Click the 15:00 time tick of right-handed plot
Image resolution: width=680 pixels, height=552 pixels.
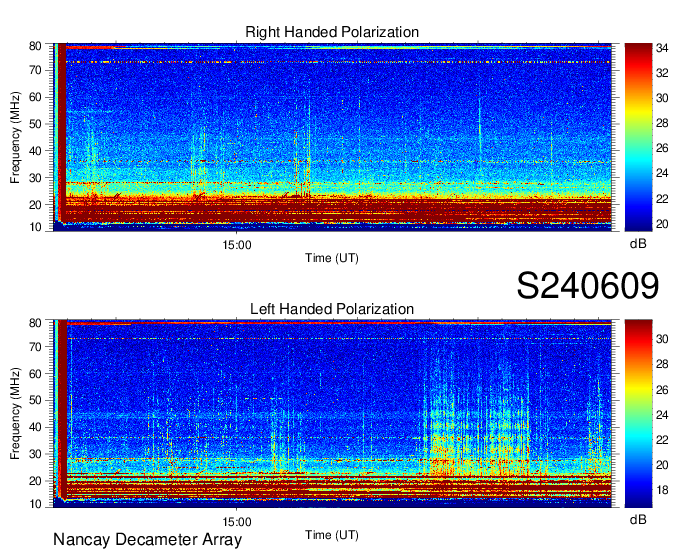point(237,245)
